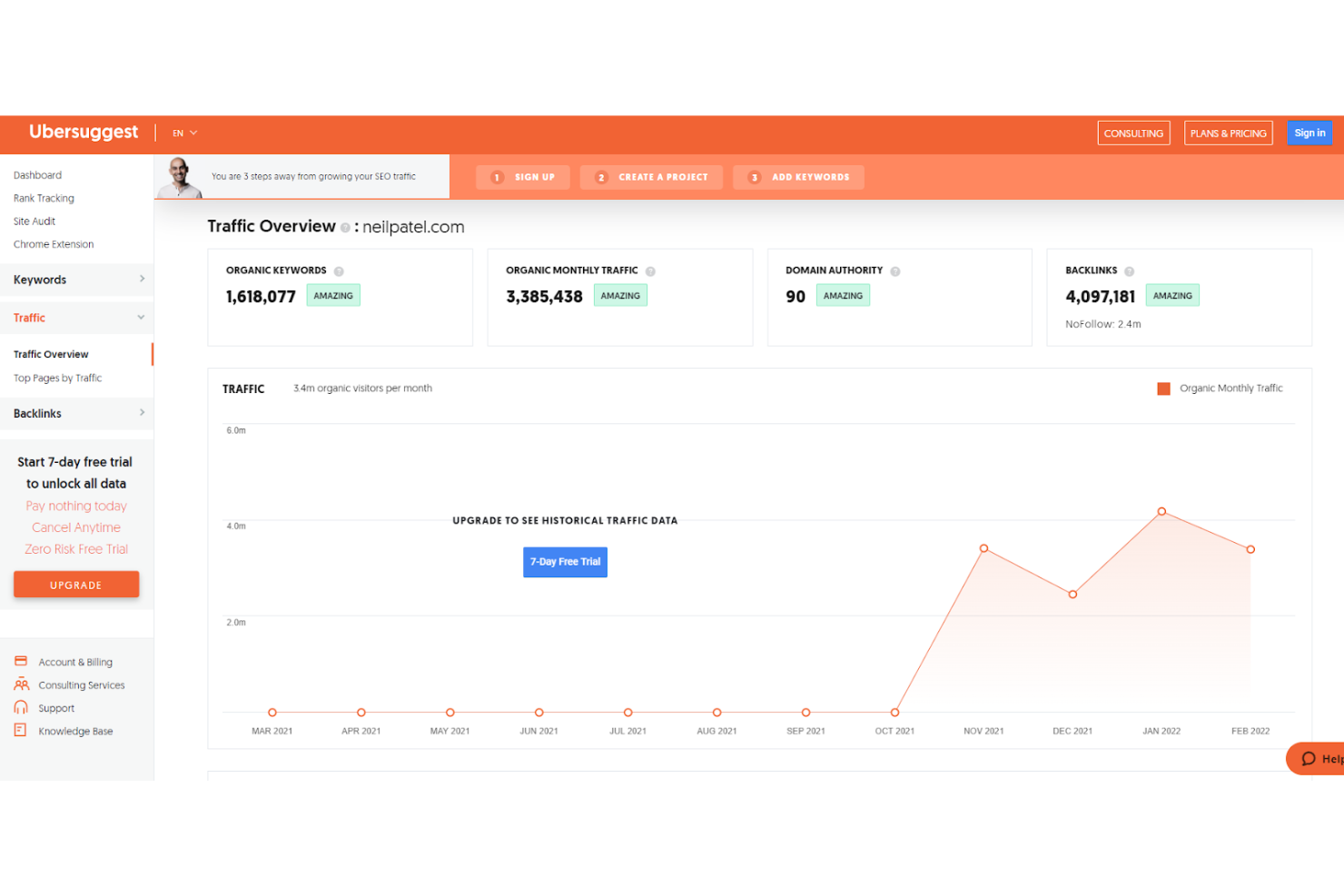Screen dimensions: 1344x896
Task: Click the Neil Patel avatar photo
Action: [x=180, y=177]
